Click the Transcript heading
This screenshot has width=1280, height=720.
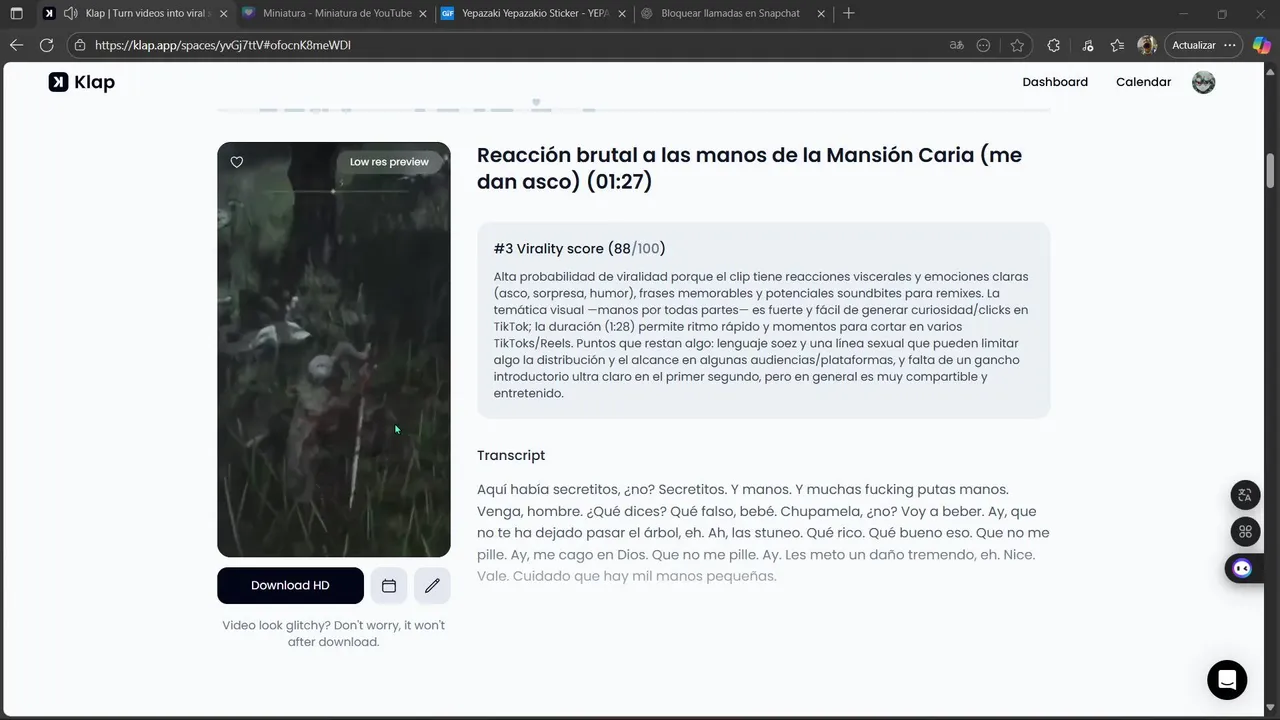511,455
